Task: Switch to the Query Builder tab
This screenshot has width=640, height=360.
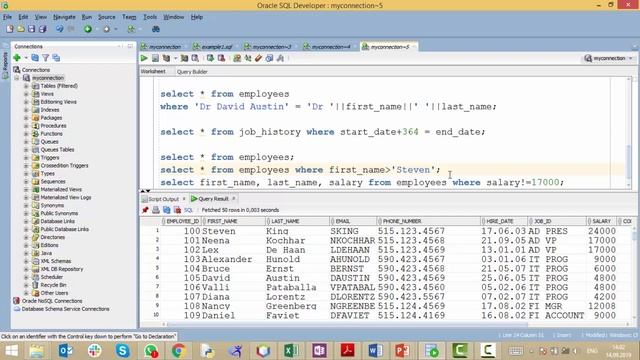Action: point(192,71)
